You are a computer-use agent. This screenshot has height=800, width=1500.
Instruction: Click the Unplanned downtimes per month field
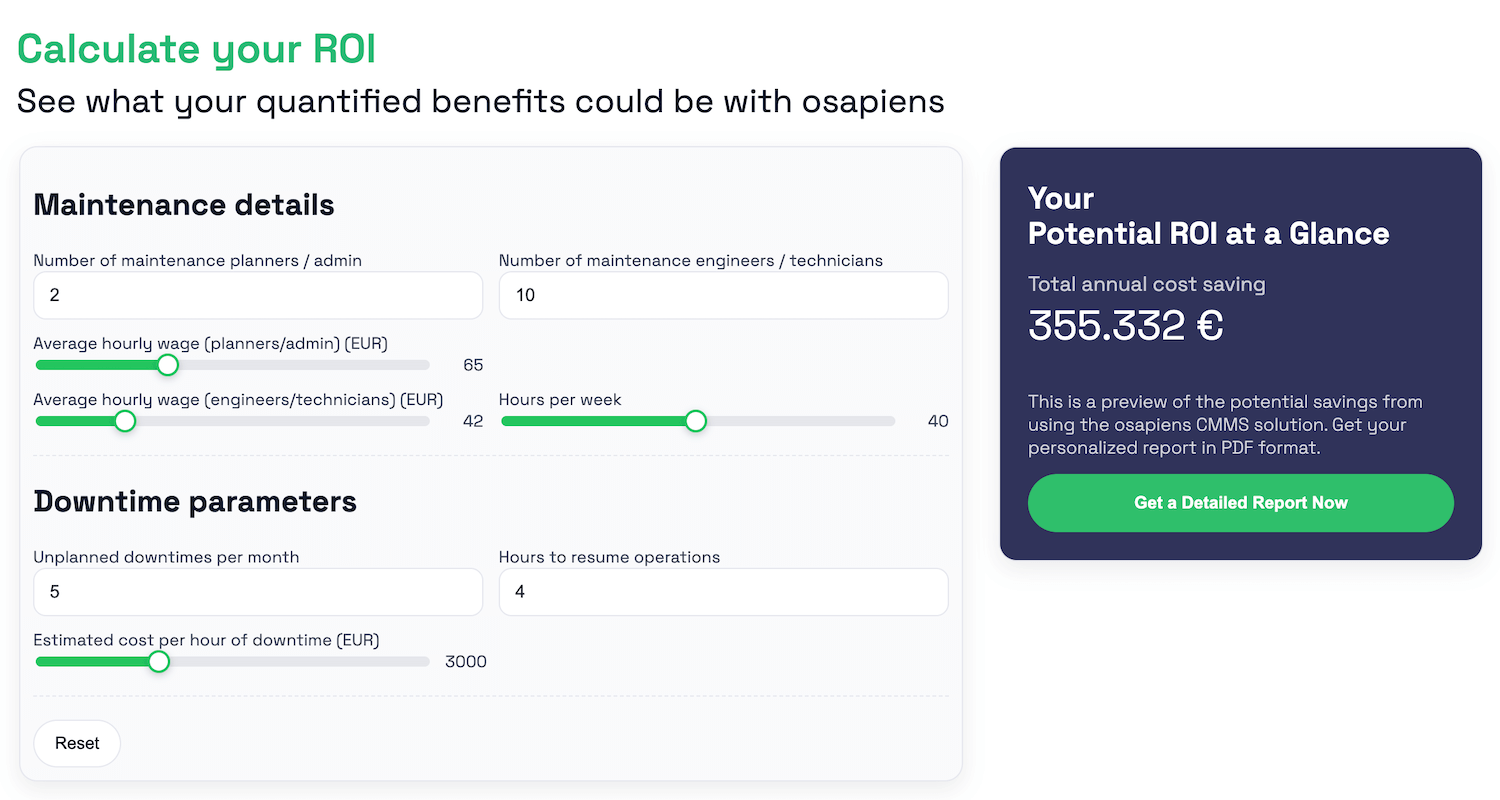point(258,592)
